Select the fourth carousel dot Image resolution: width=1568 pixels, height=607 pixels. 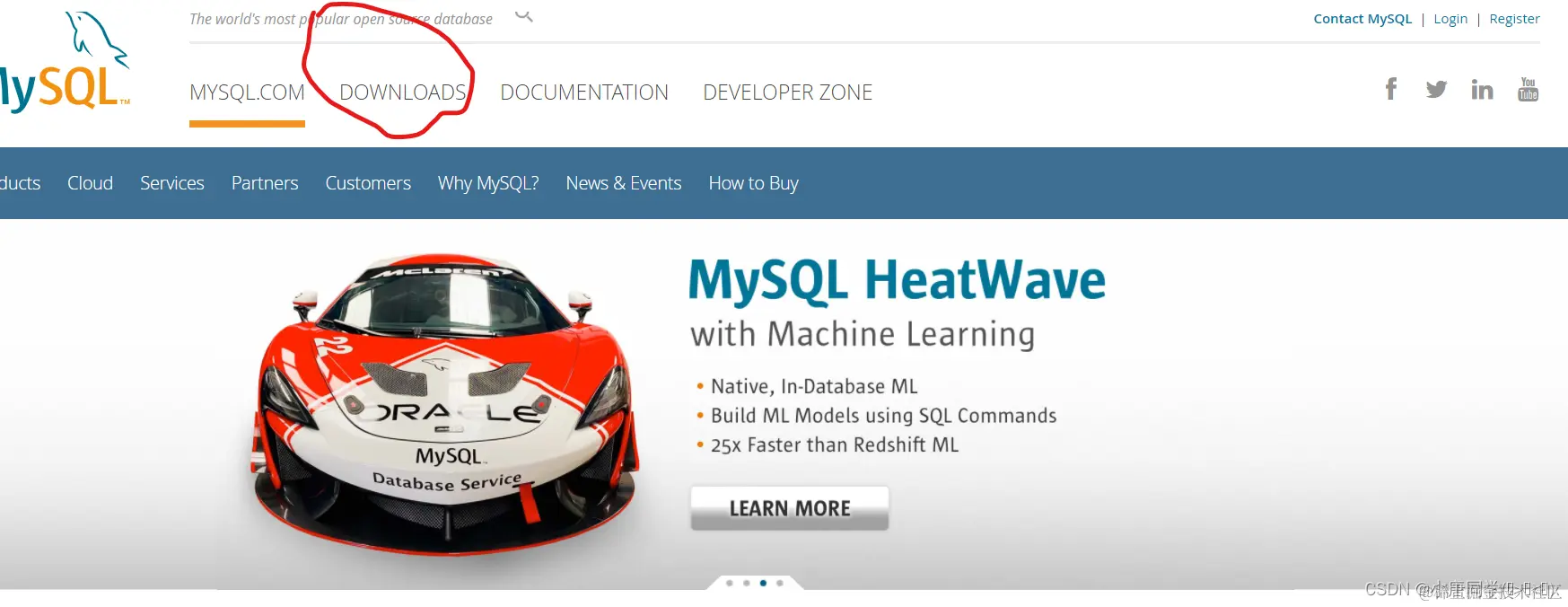tap(780, 583)
